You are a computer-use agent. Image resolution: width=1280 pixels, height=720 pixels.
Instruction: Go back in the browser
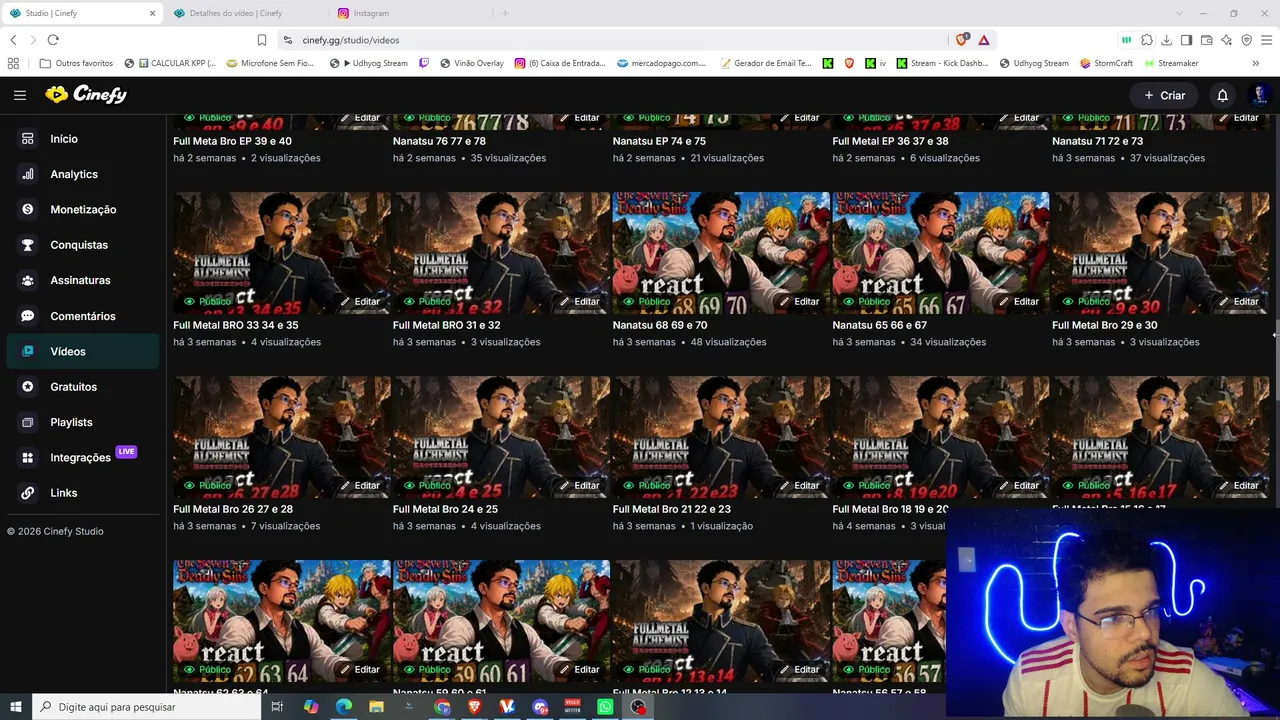tap(13, 40)
